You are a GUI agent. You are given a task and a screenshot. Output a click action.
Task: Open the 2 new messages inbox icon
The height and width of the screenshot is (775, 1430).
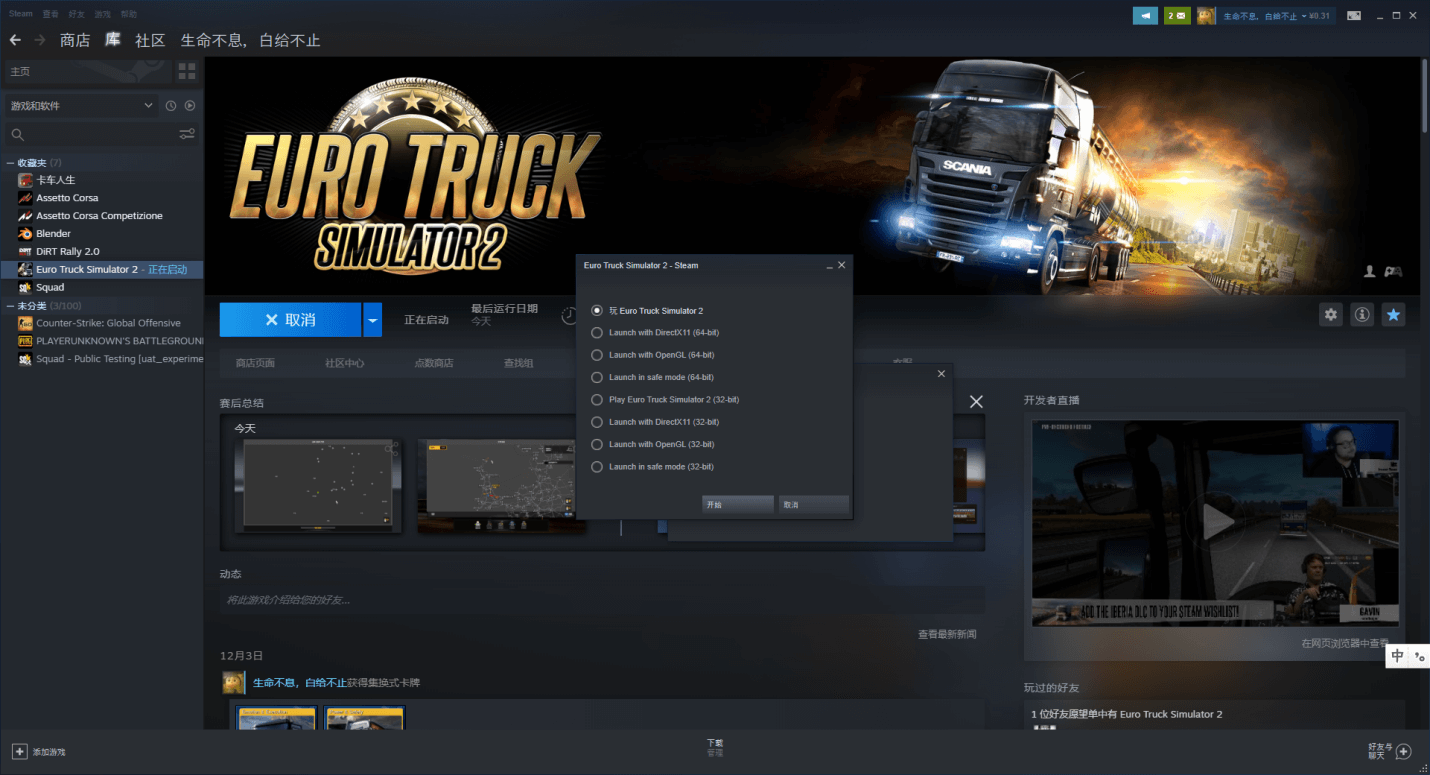(1177, 16)
